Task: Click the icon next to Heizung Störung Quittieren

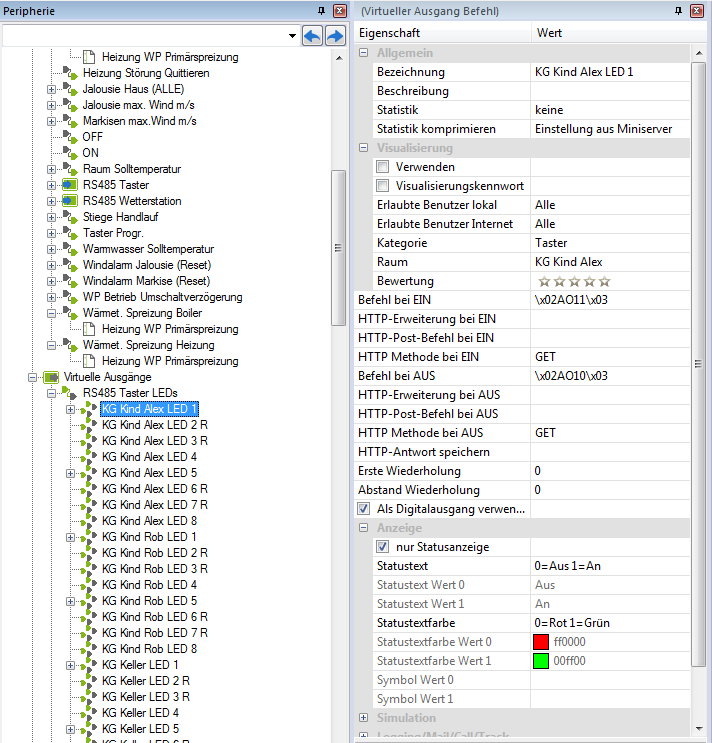Action: tap(70, 73)
